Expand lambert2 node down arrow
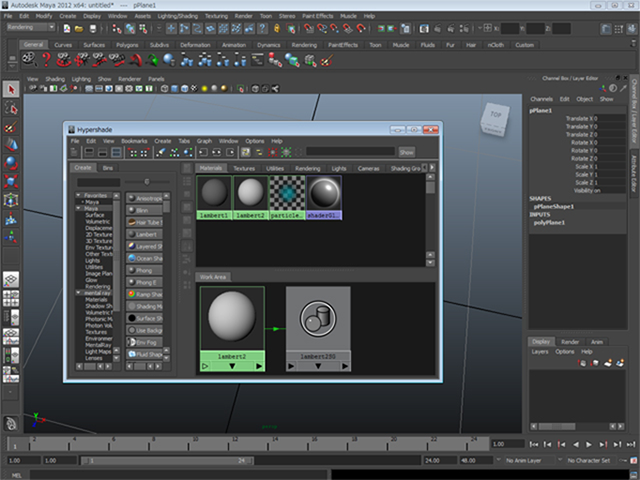 click(x=232, y=366)
